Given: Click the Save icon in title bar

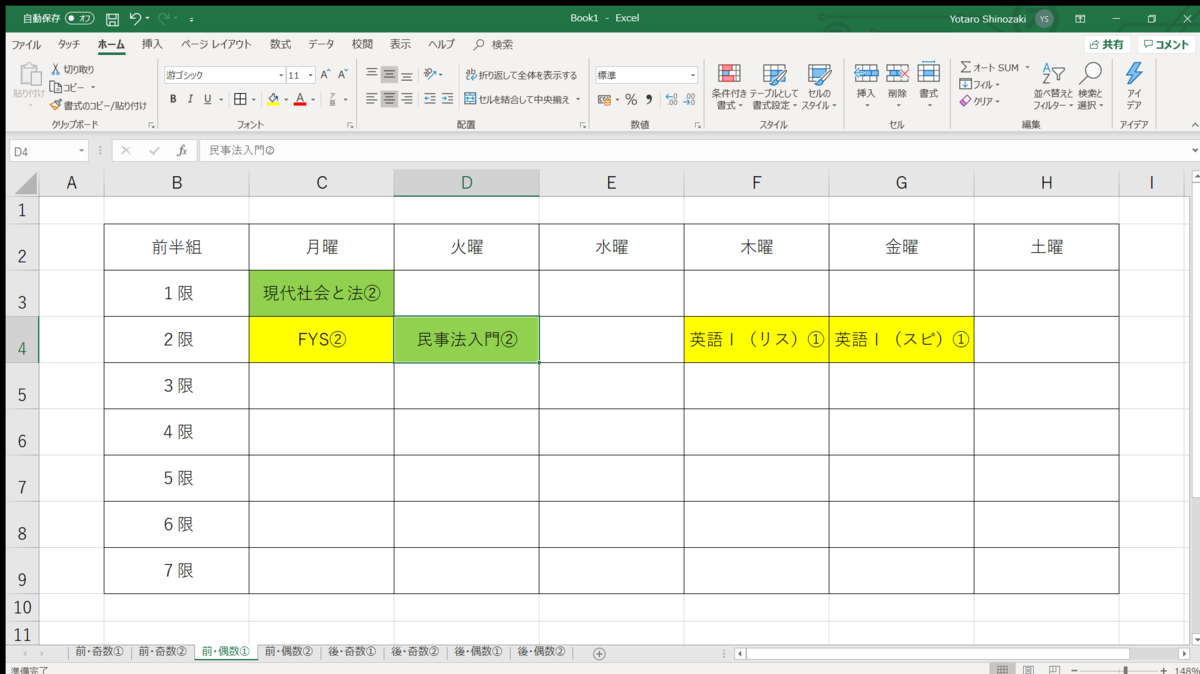Looking at the screenshot, I should pyautogui.click(x=112, y=18).
